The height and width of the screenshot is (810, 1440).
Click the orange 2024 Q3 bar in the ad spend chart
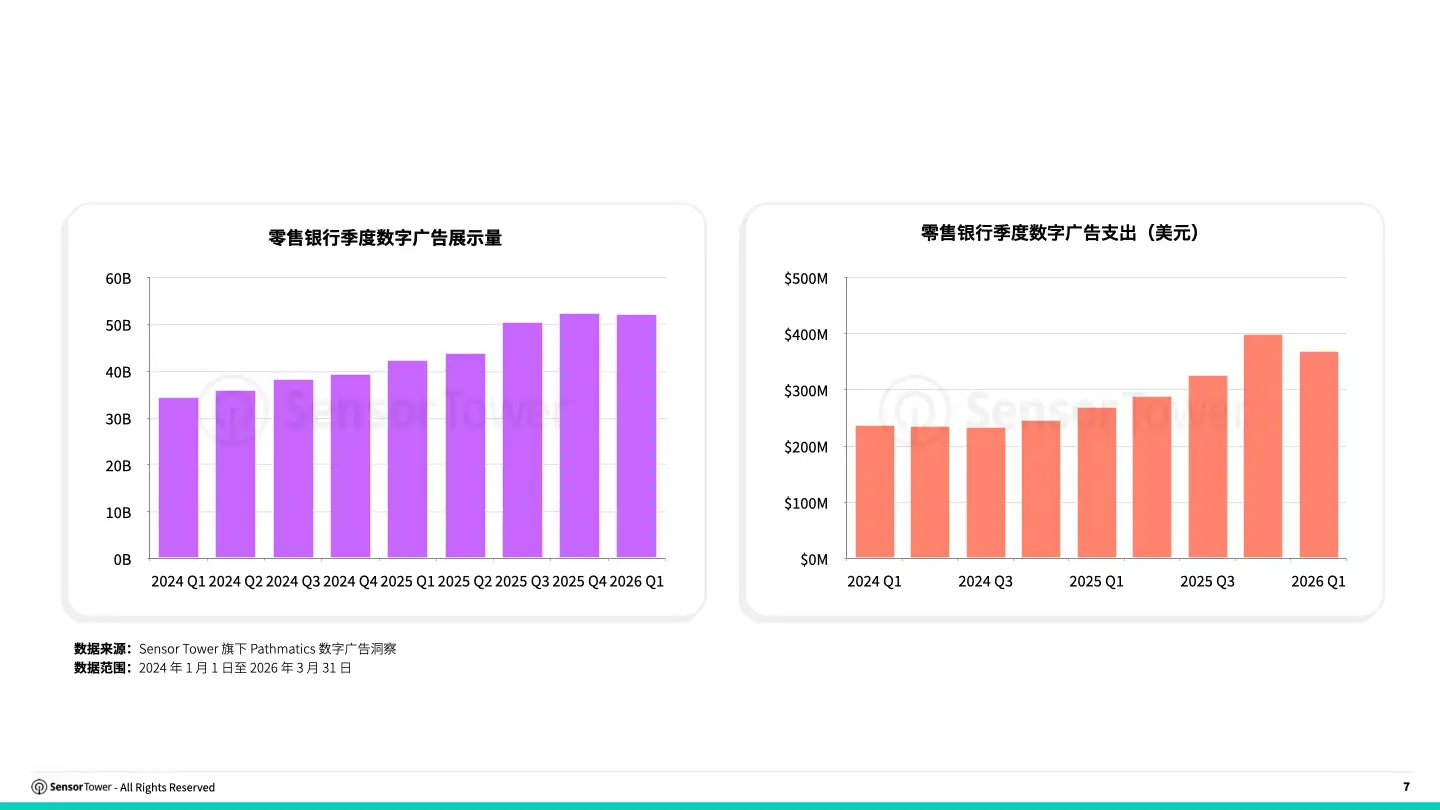986,493
